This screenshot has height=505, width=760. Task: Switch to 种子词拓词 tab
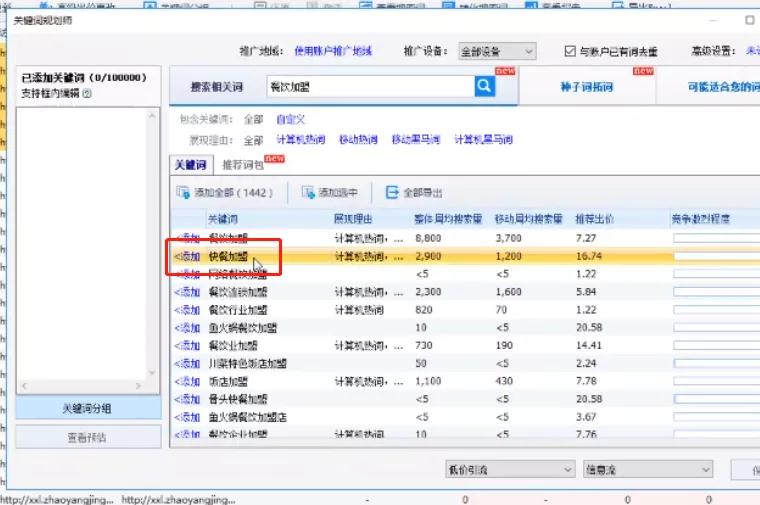[x=587, y=87]
